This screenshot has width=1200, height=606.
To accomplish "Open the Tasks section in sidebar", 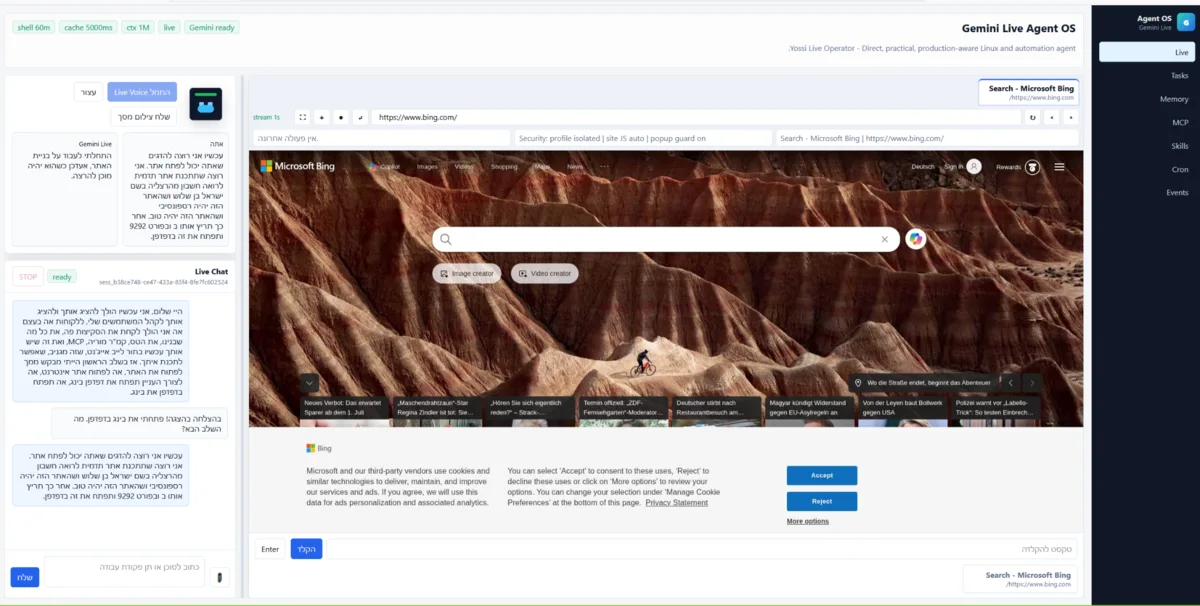I will (x=1145, y=76).
